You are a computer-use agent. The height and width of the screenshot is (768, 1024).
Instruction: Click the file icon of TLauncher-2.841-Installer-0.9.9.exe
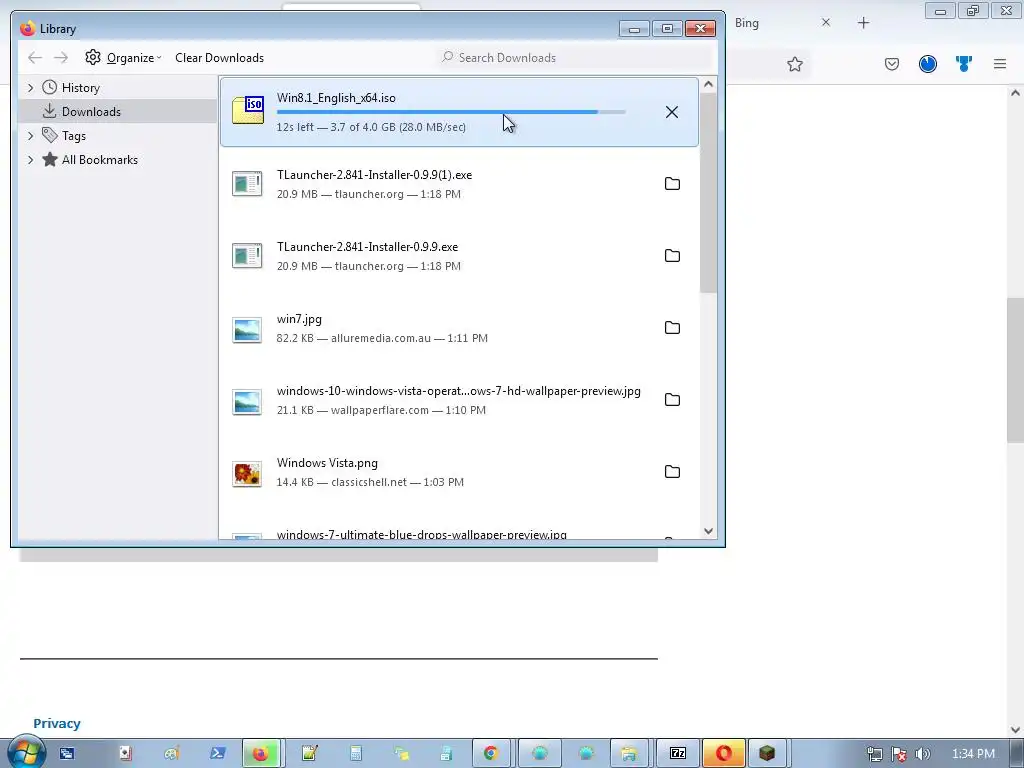[247, 255]
